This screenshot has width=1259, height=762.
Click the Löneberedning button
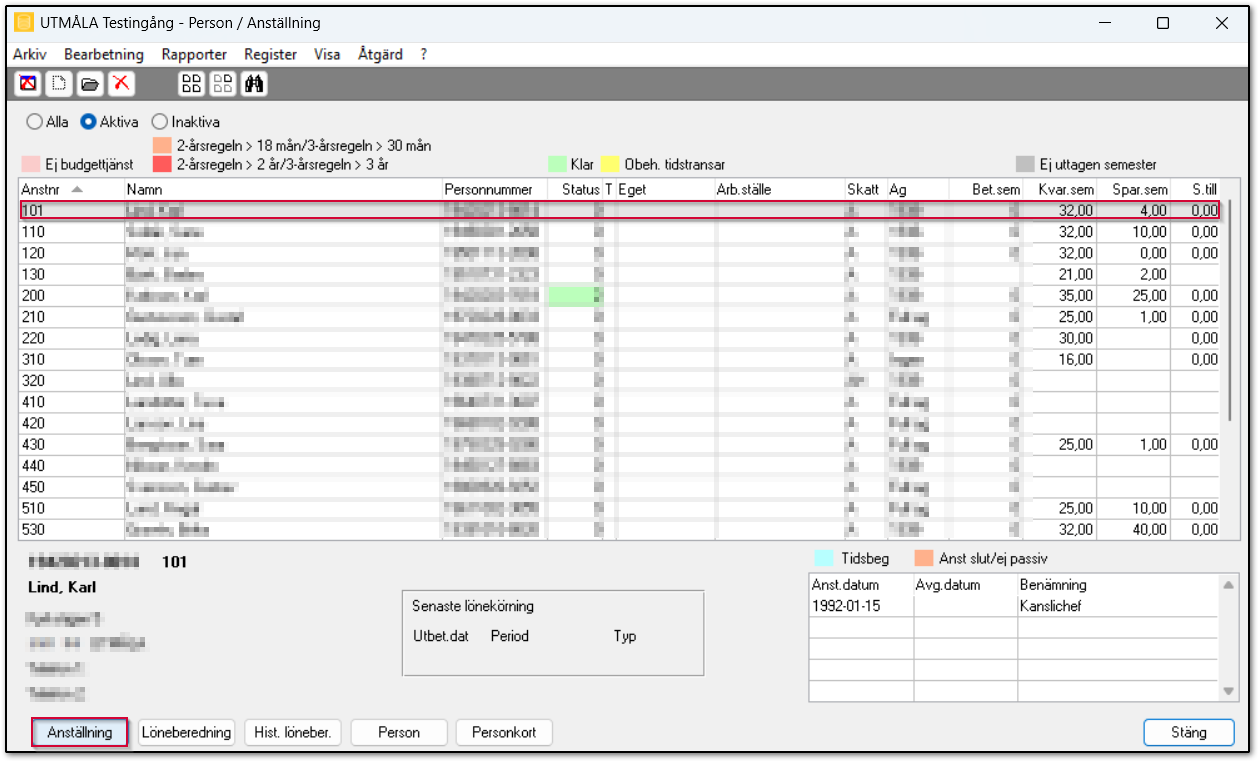click(187, 732)
